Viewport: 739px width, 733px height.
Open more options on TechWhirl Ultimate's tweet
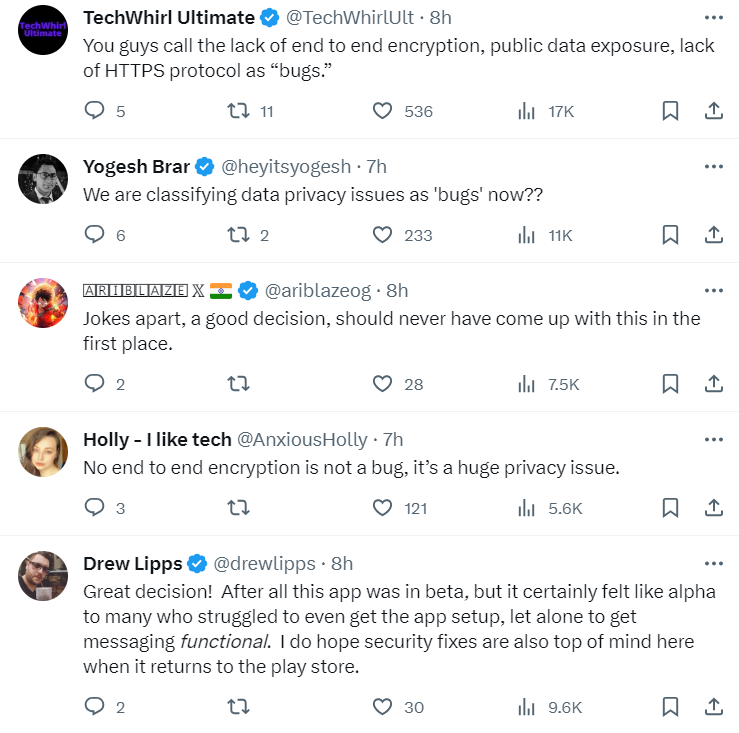tap(713, 18)
